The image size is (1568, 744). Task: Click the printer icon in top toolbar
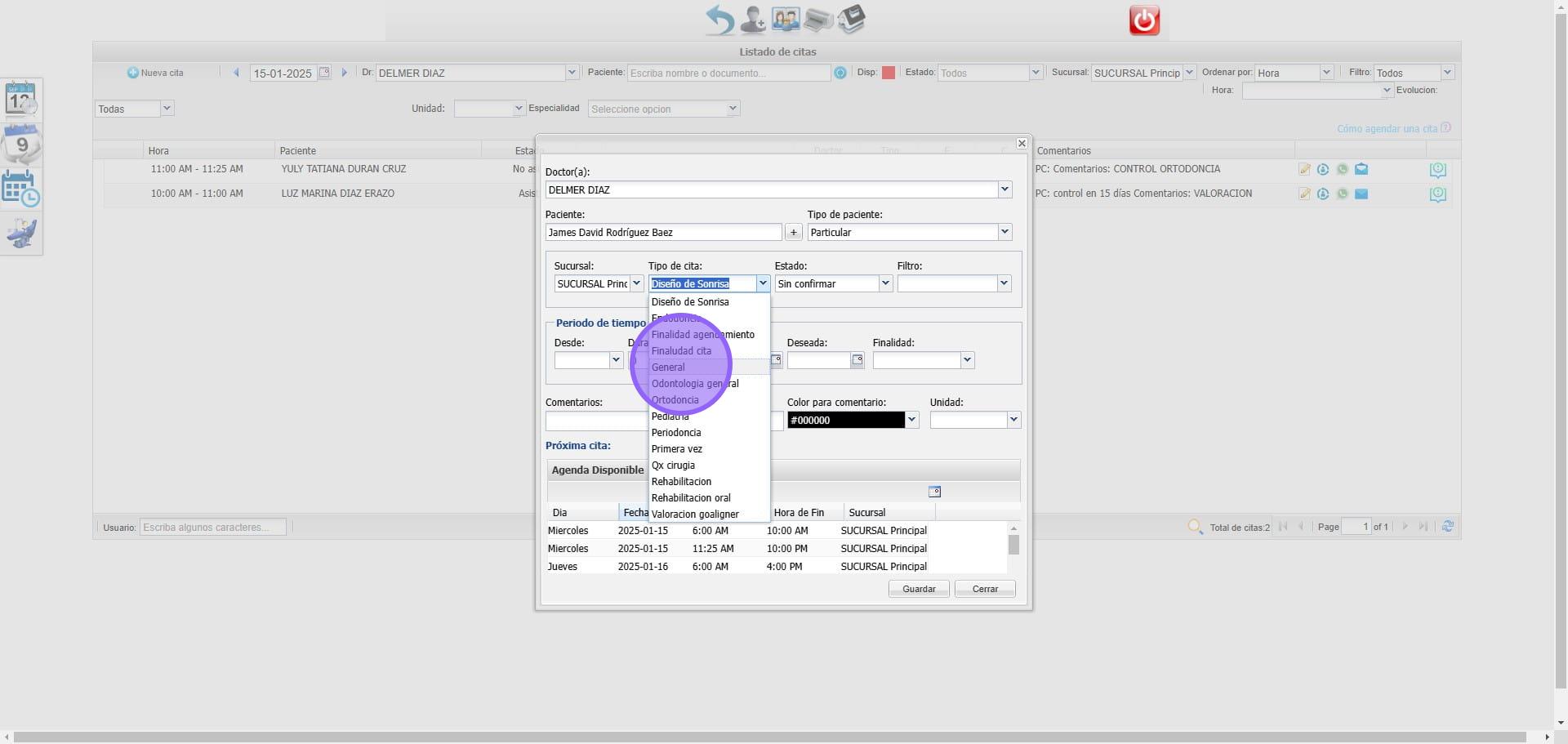tap(817, 20)
